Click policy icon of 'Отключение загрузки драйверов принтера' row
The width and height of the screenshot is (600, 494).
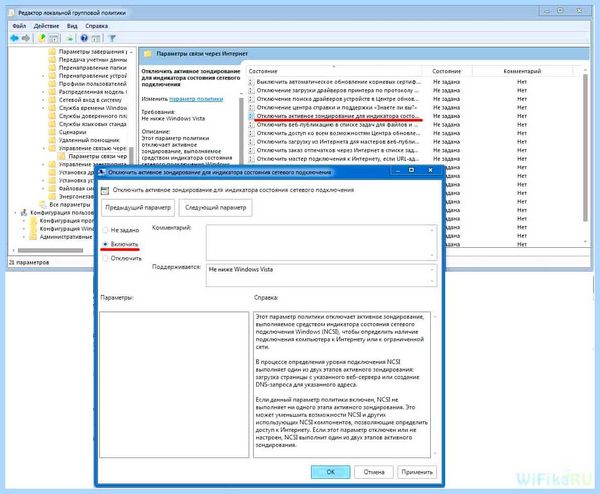(251, 91)
